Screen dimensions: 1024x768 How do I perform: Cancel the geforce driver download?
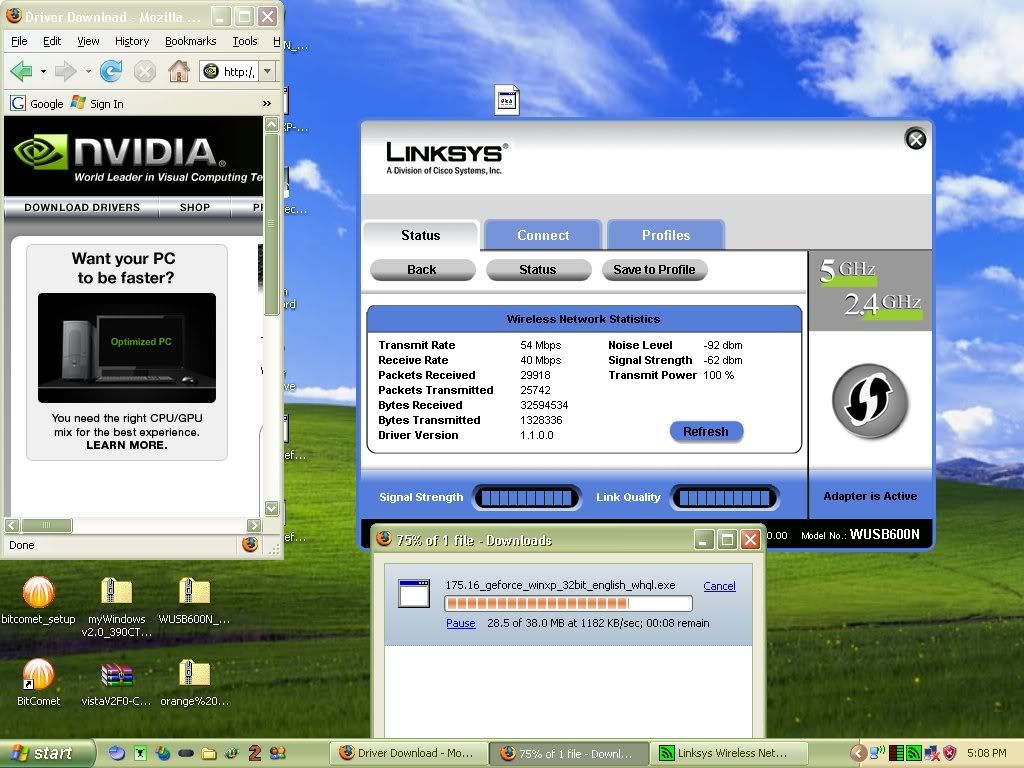click(719, 586)
